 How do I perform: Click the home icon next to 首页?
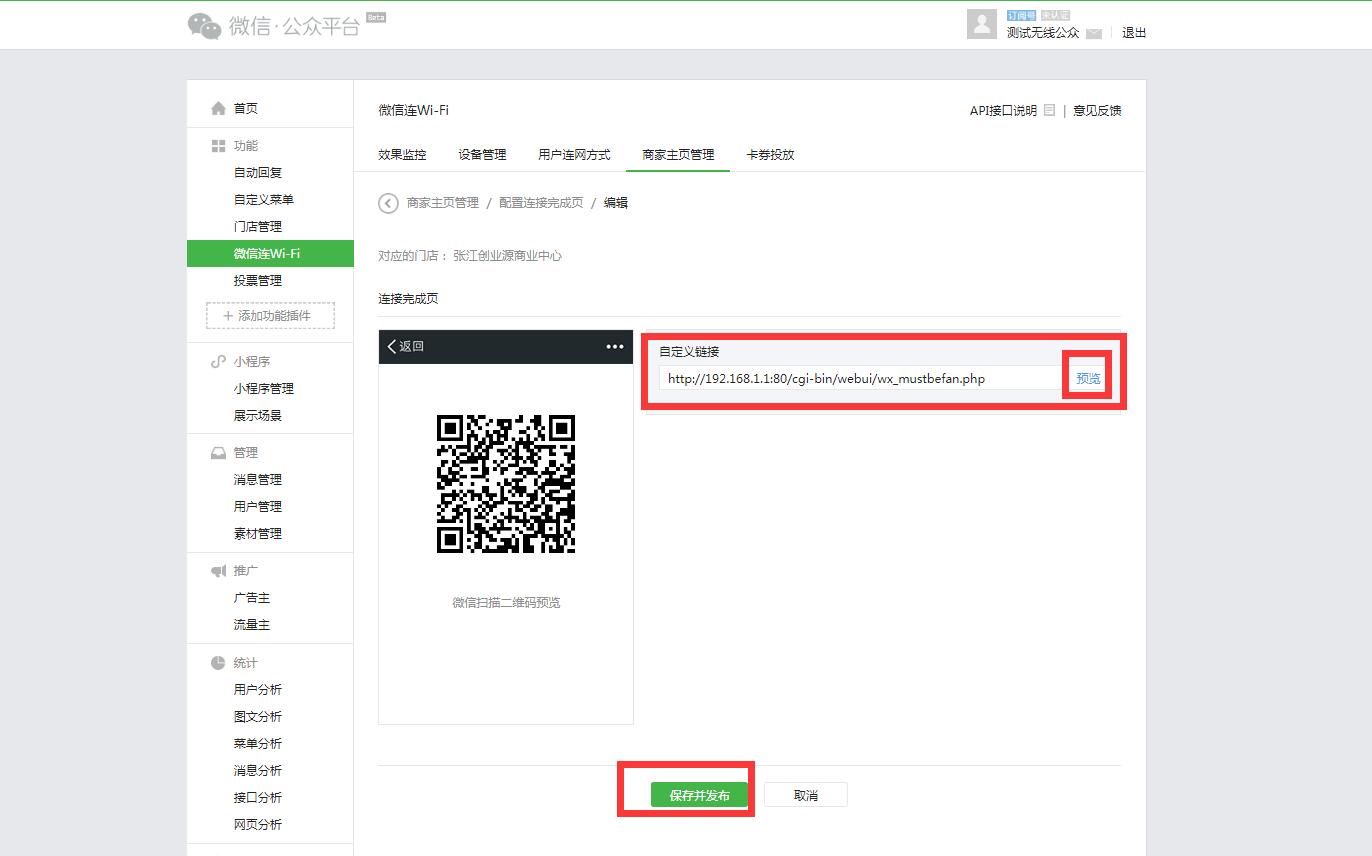218,108
